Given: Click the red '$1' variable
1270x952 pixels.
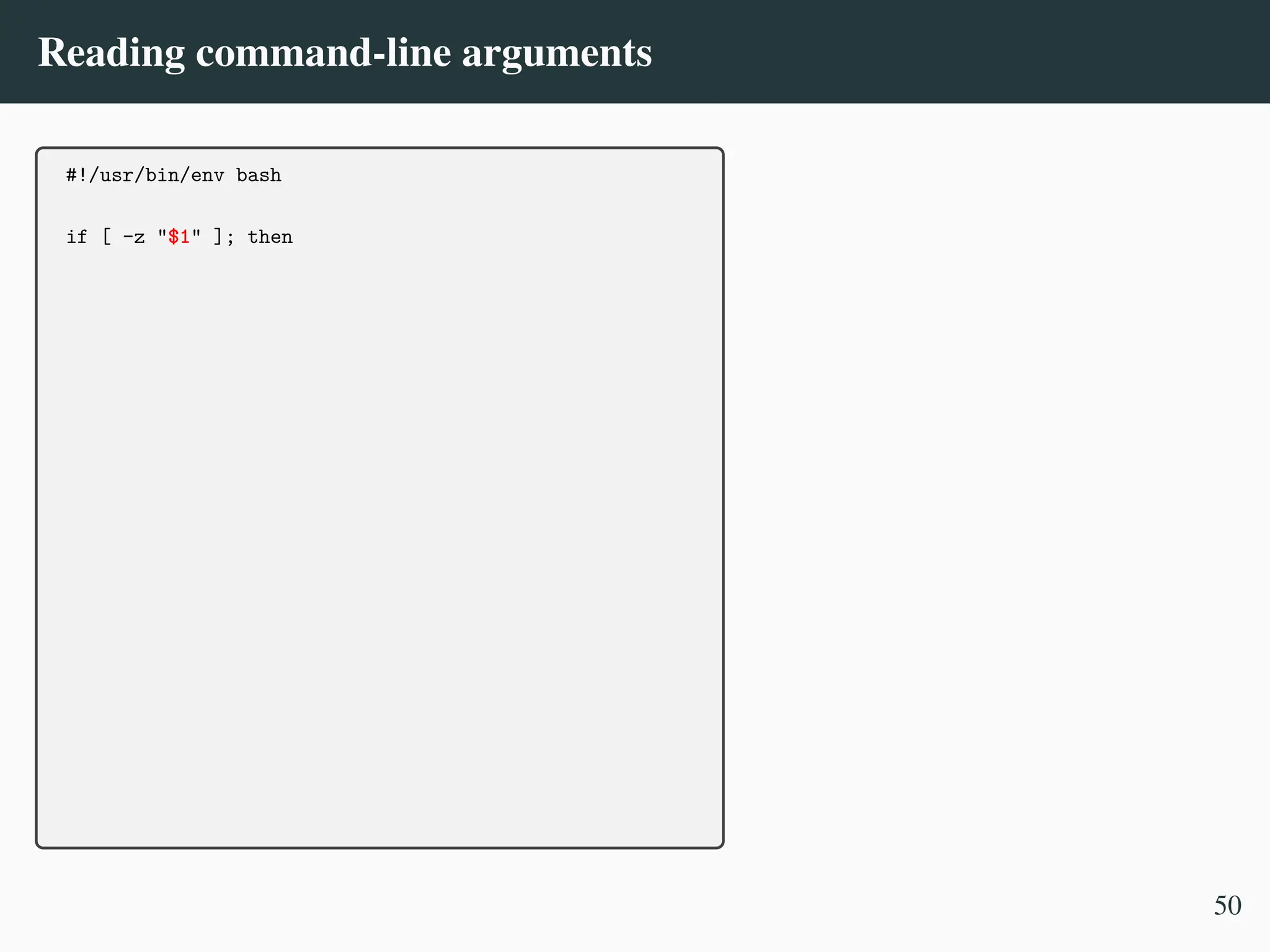Looking at the screenshot, I should click(x=179, y=237).
